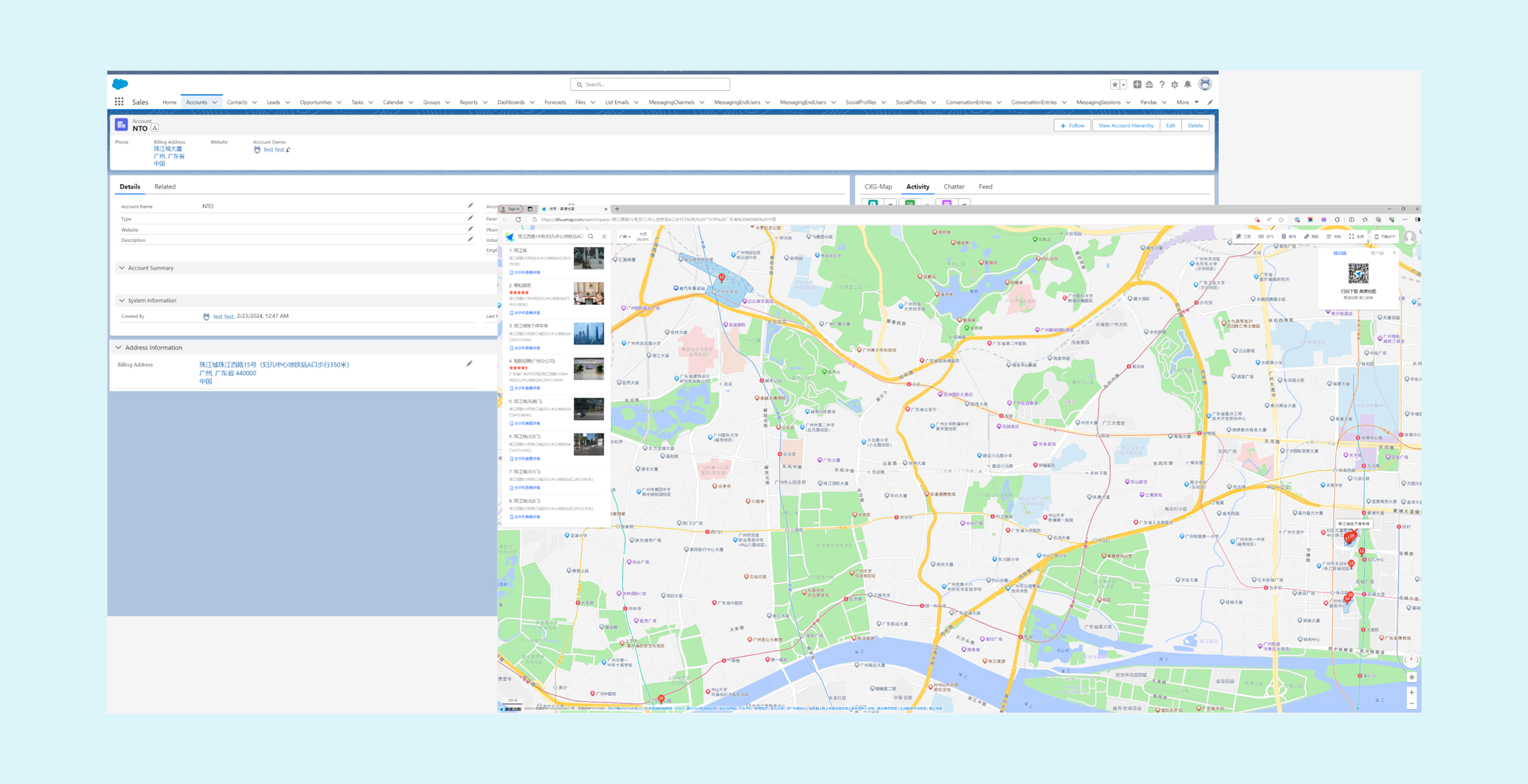Open the Salesforce App Launcher grid
Image resolution: width=1528 pixels, height=784 pixels.
119,102
